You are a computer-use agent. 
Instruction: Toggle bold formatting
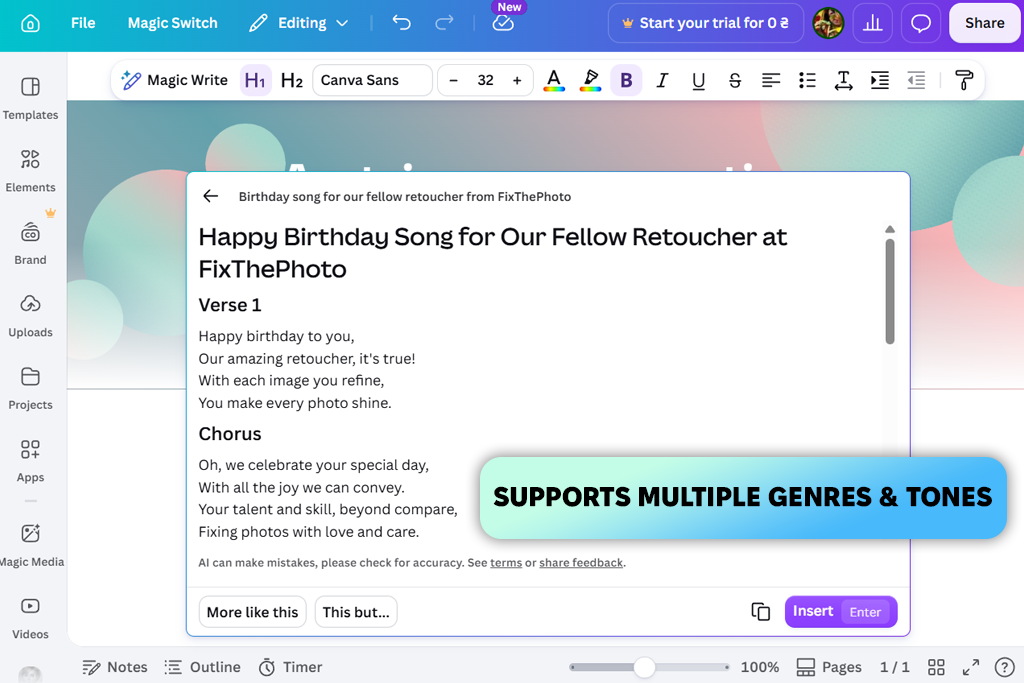click(626, 80)
